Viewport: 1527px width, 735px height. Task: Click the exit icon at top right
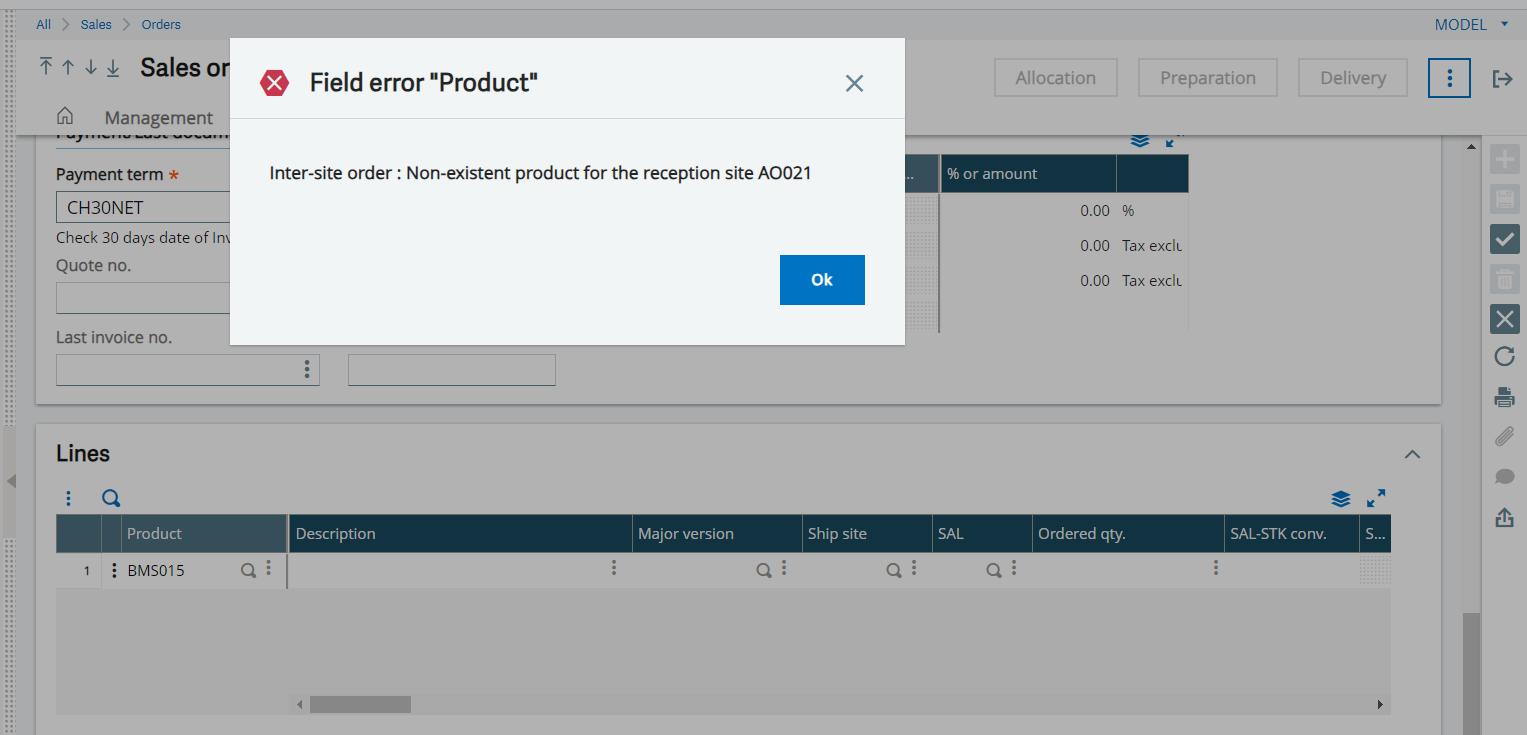click(x=1502, y=78)
